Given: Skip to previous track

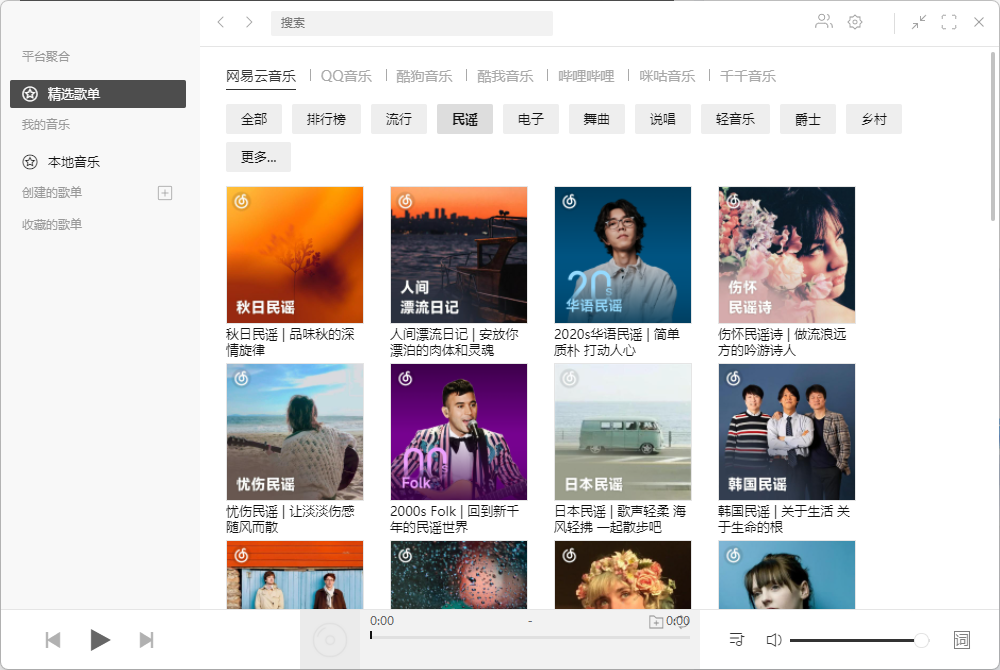Looking at the screenshot, I should click(53, 640).
